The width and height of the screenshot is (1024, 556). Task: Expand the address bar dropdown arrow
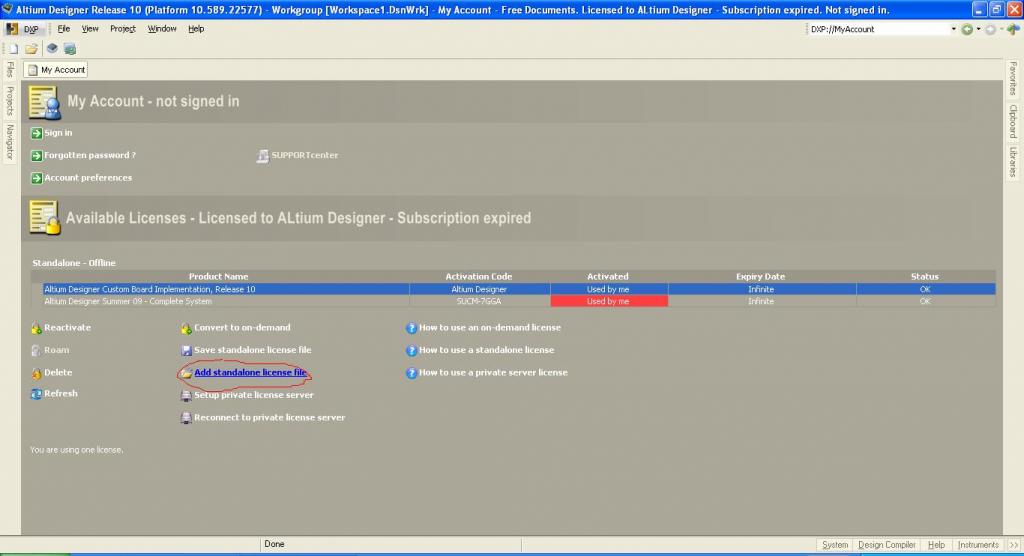pos(953,29)
